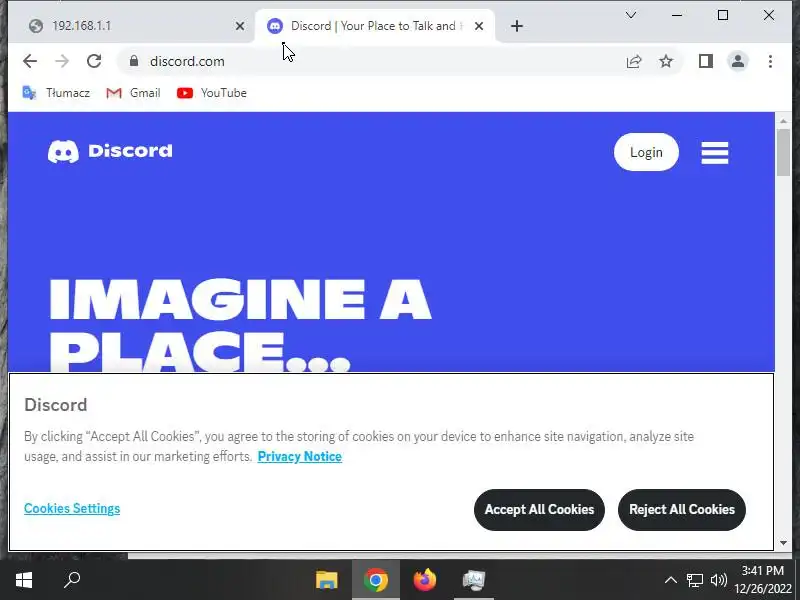800x600 pixels.
Task: Open File Explorer from the taskbar
Action: tap(327, 580)
